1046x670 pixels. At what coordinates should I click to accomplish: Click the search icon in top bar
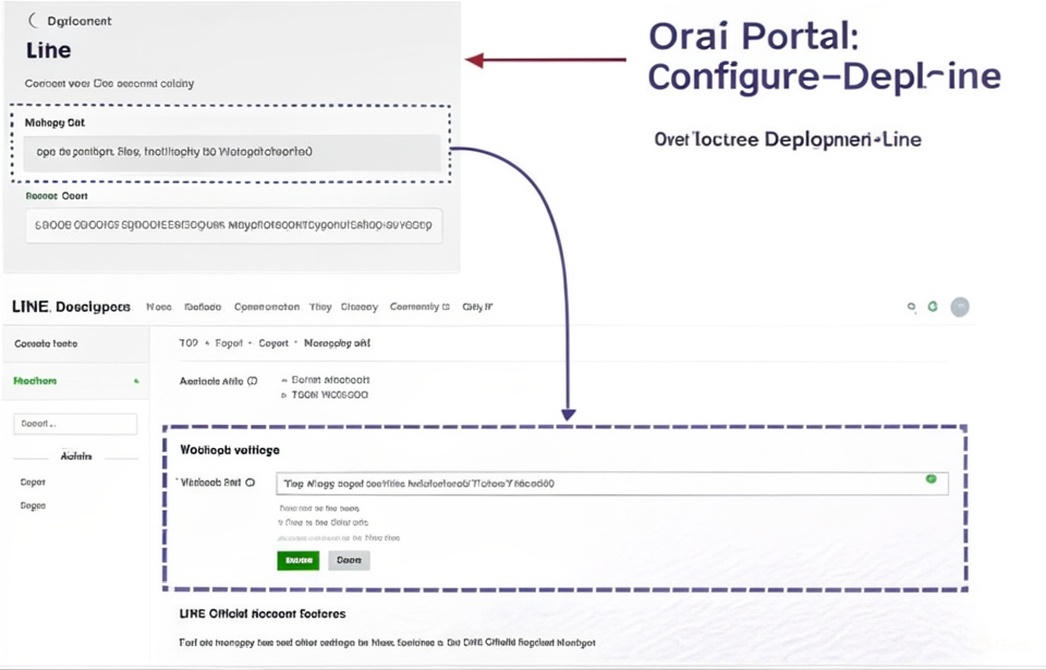coord(911,307)
